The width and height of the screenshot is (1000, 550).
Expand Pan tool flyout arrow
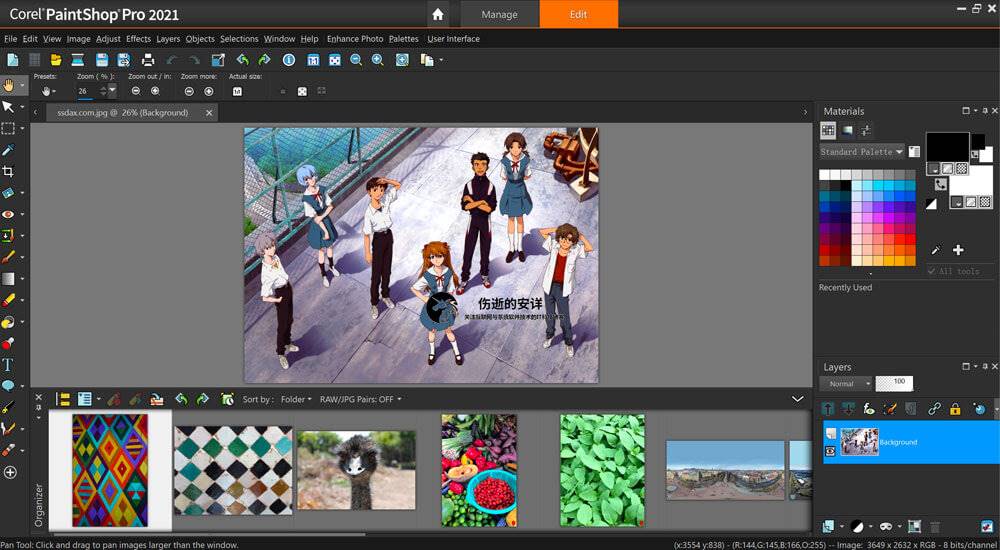pos(22,85)
